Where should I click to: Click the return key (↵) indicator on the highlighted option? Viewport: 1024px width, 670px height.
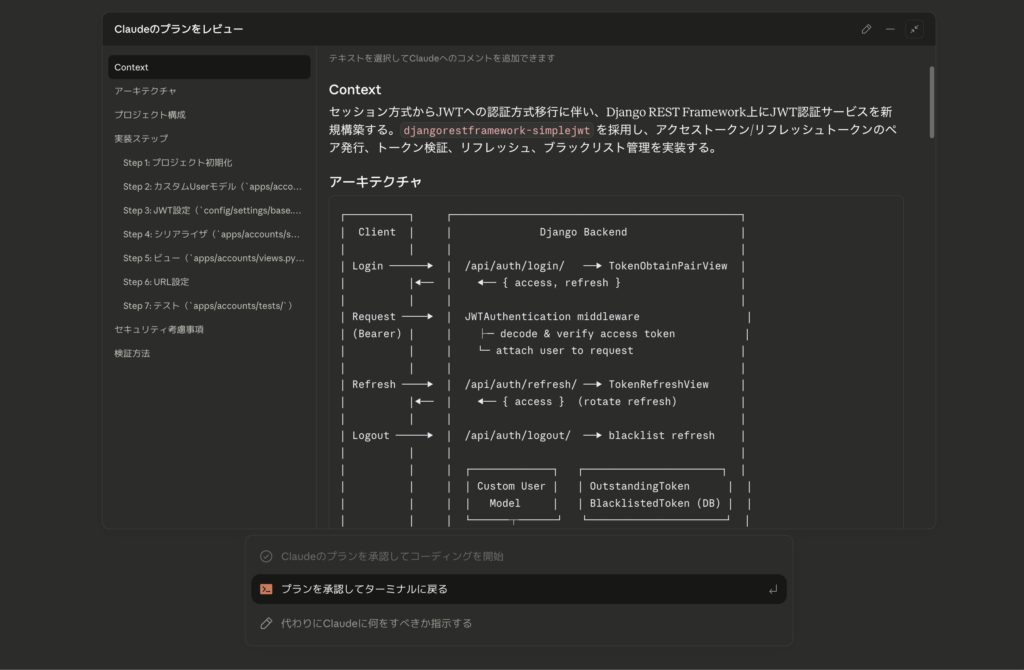(771, 589)
